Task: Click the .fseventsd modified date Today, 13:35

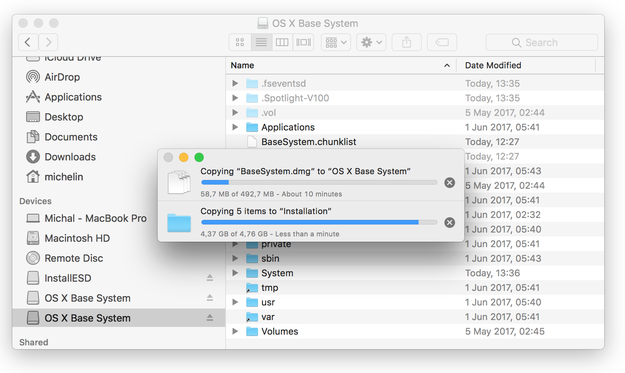Action: click(x=492, y=83)
